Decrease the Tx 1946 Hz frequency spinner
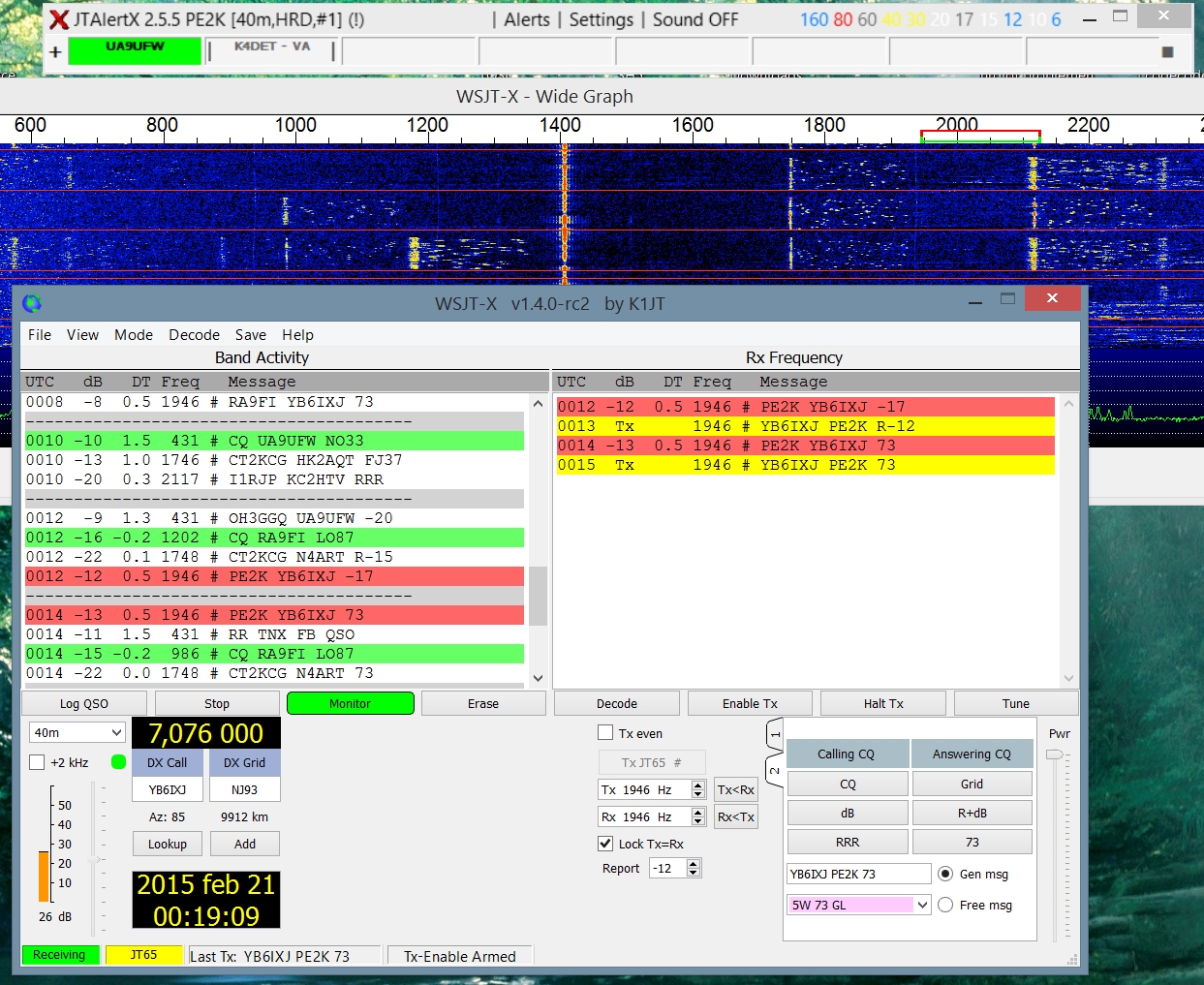This screenshot has height=985, width=1204. click(697, 794)
